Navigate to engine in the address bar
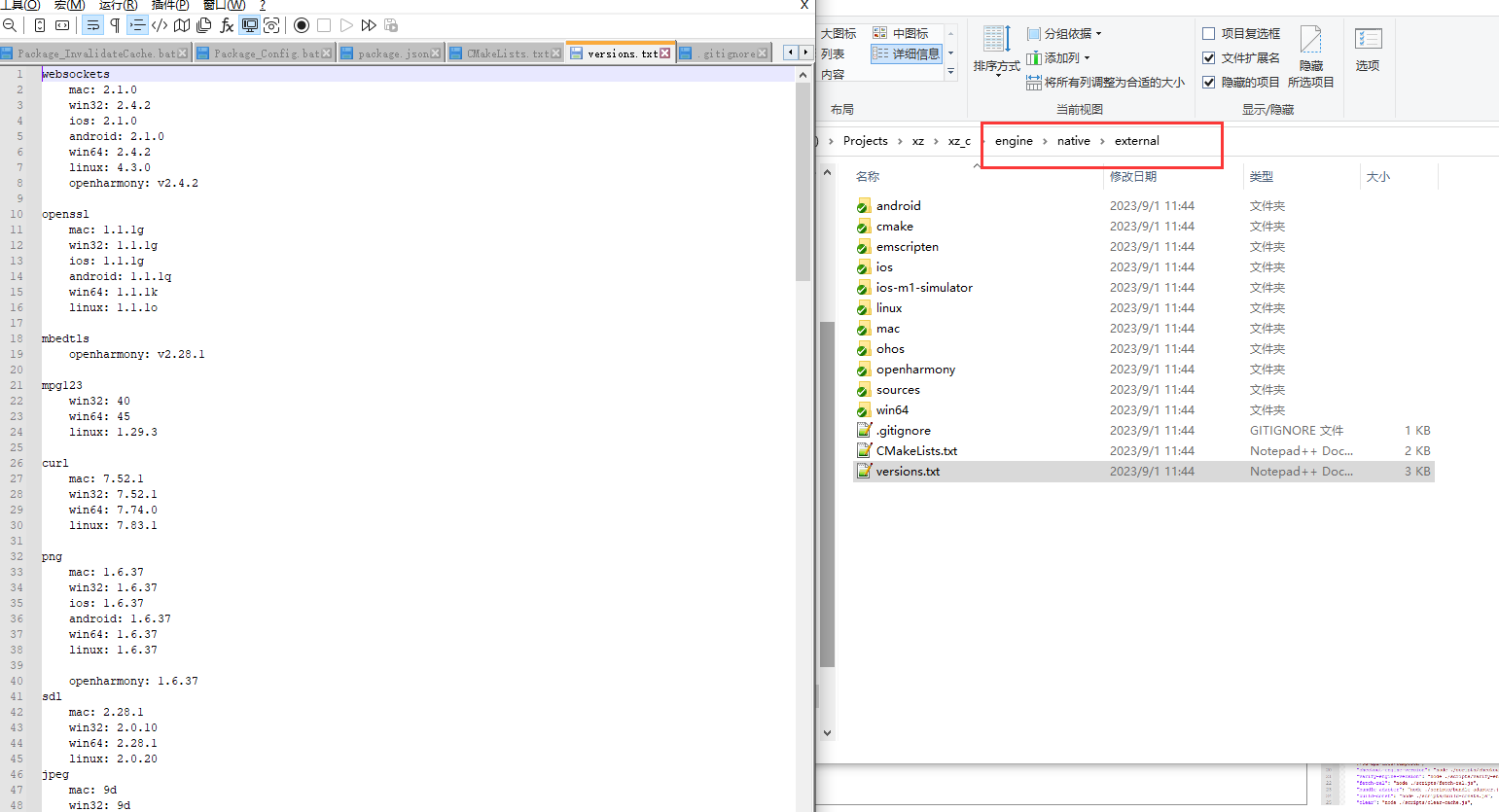1499x812 pixels. 1014,141
